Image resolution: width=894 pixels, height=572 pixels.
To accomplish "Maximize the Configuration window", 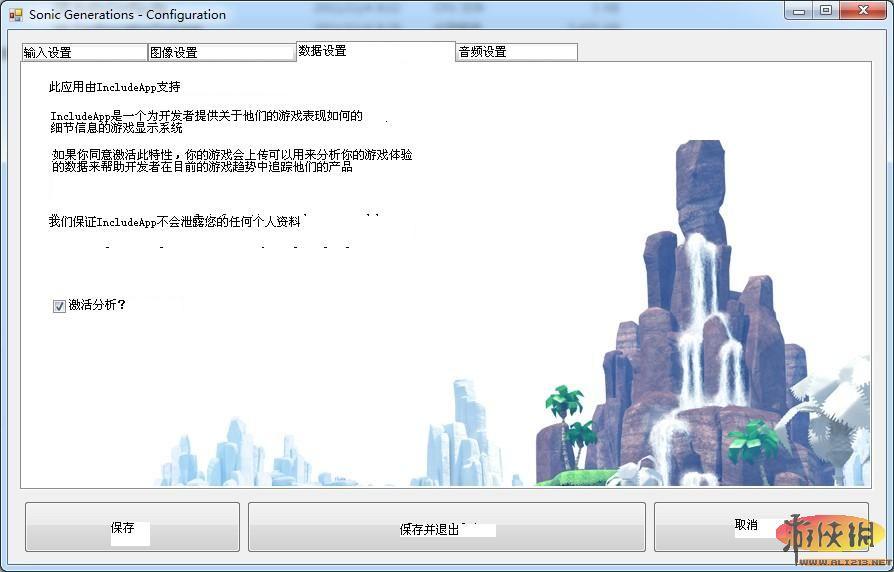I will (826, 11).
